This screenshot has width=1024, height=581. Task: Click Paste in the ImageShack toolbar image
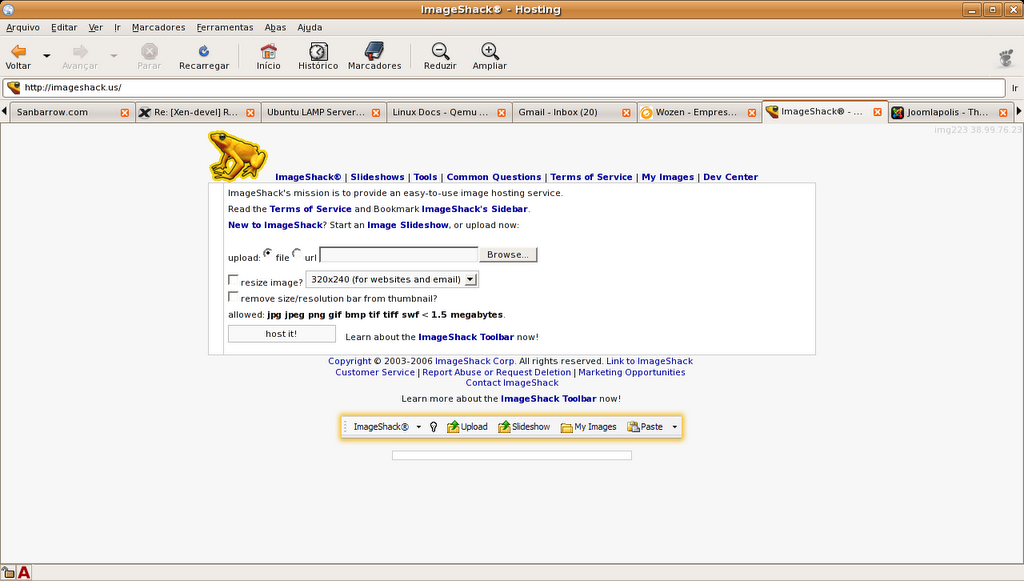coord(645,426)
